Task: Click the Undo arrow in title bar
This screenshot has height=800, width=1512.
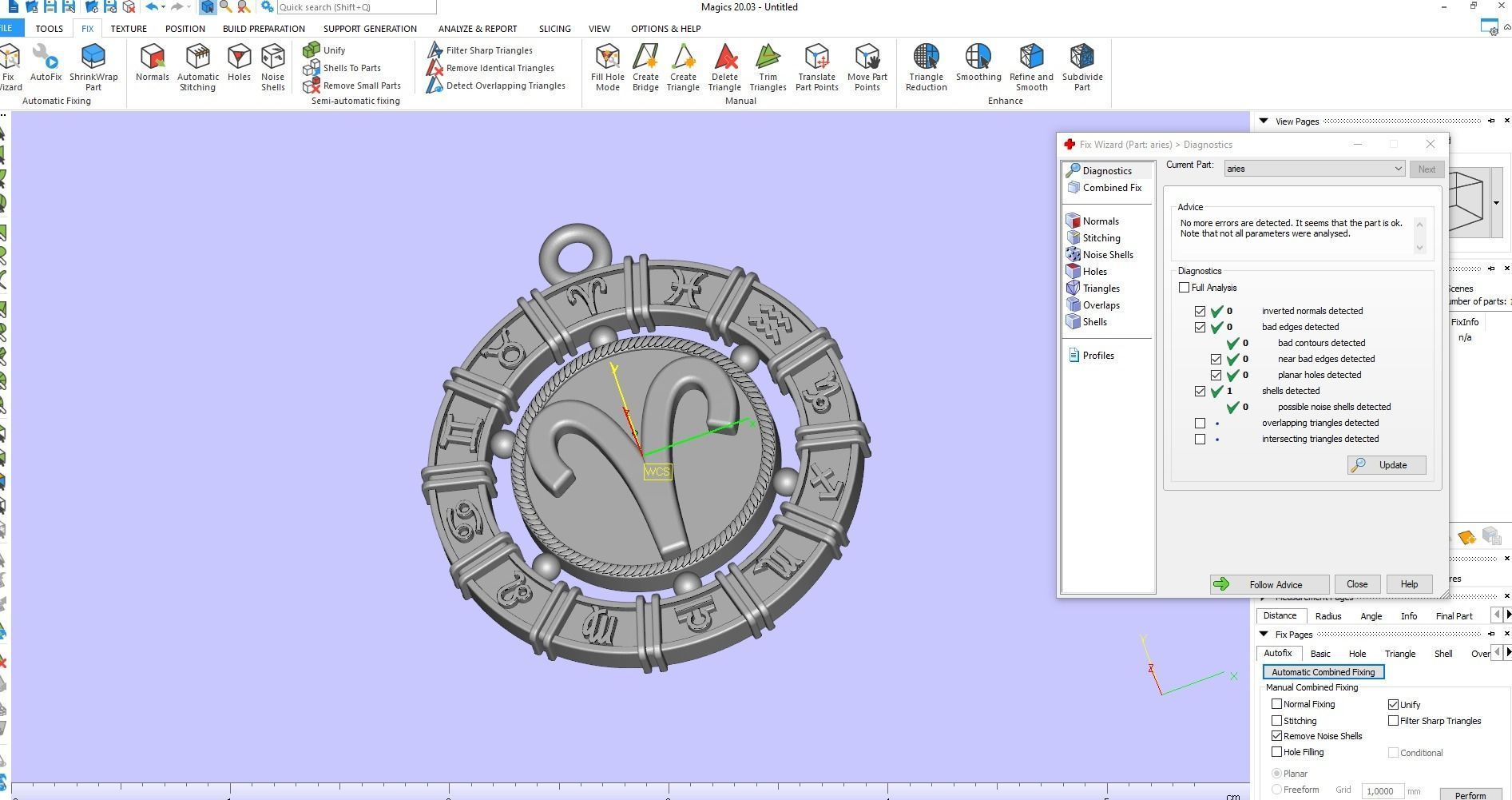Action: click(x=151, y=6)
